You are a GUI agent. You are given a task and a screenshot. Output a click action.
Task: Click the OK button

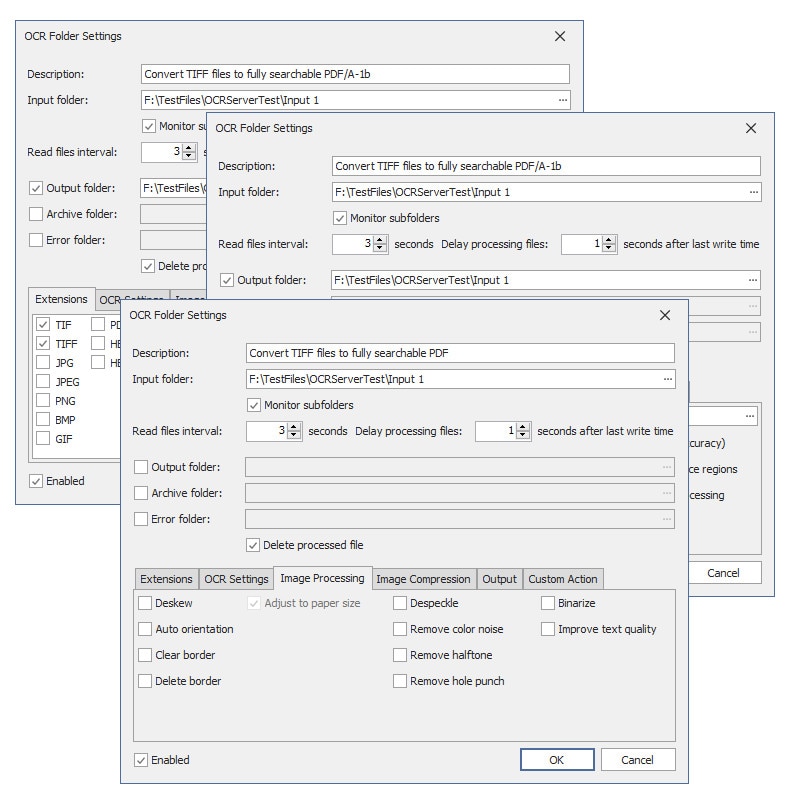tap(557, 760)
